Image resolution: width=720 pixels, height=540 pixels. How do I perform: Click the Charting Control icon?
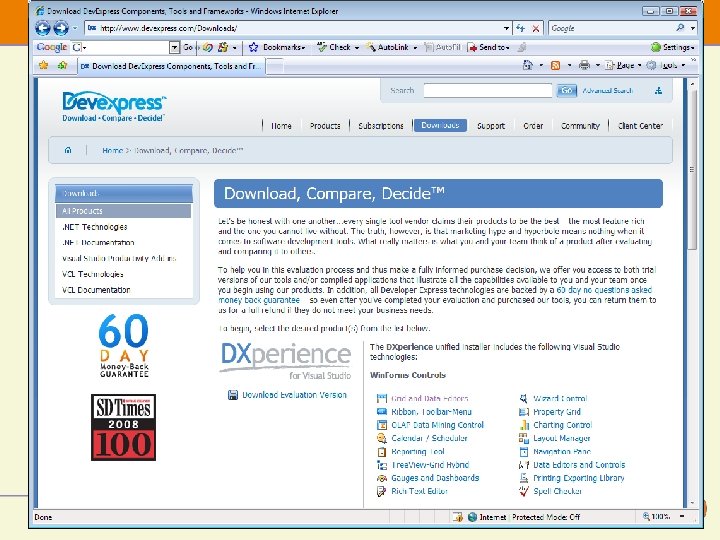pyautogui.click(x=523, y=425)
